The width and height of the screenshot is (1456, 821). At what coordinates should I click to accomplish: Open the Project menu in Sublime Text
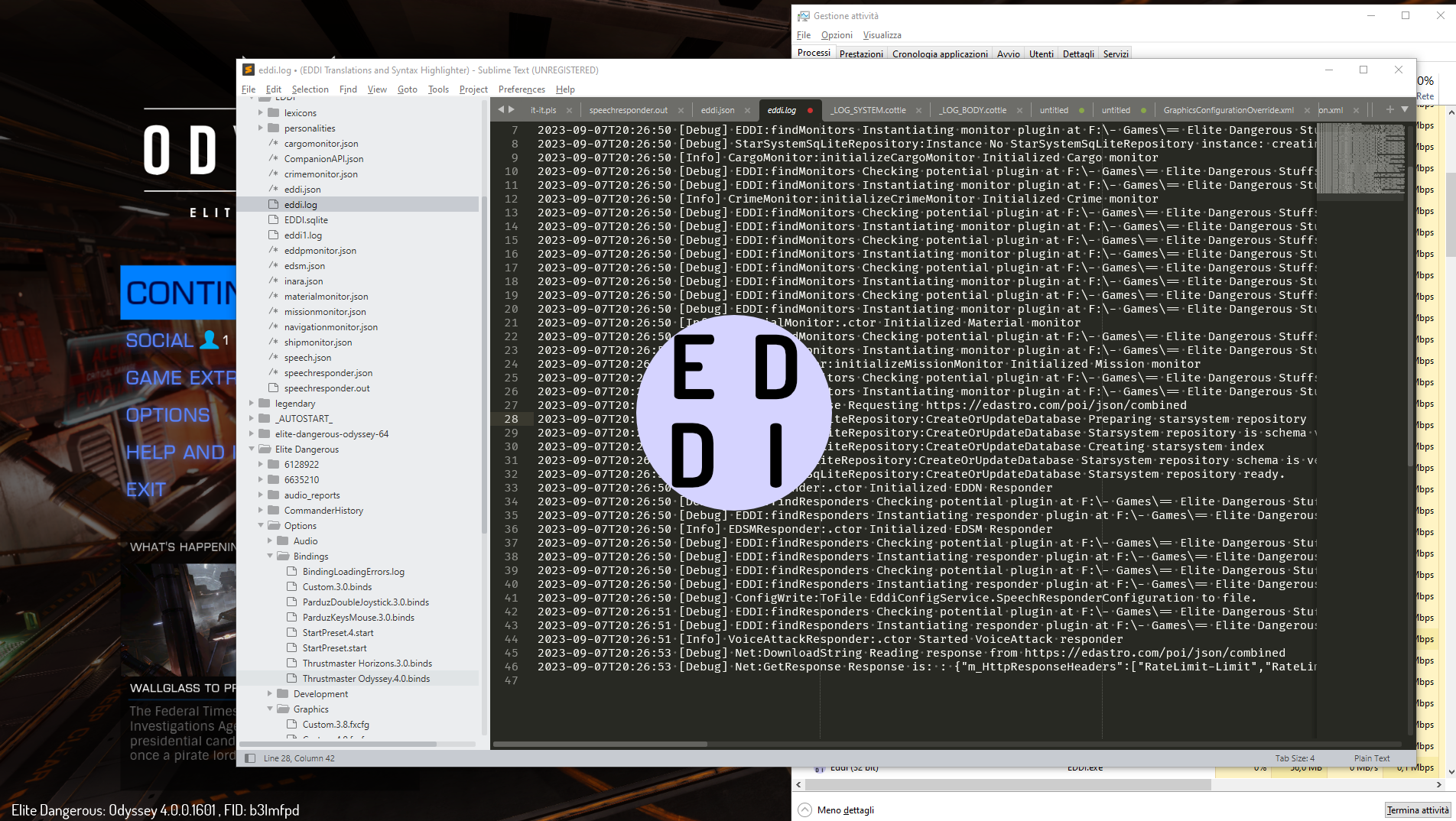click(x=473, y=89)
